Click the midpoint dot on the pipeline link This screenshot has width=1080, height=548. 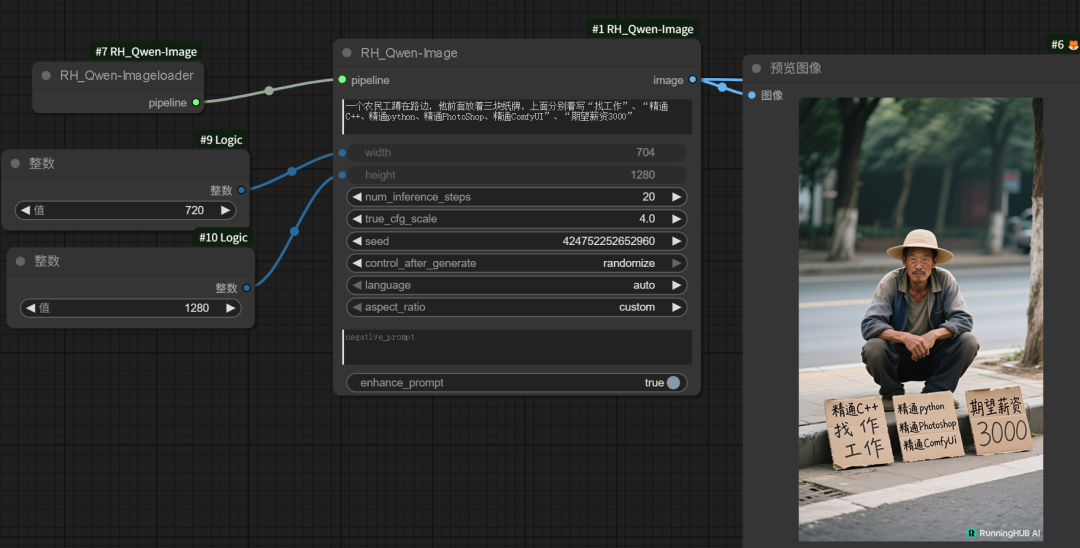coord(269,91)
